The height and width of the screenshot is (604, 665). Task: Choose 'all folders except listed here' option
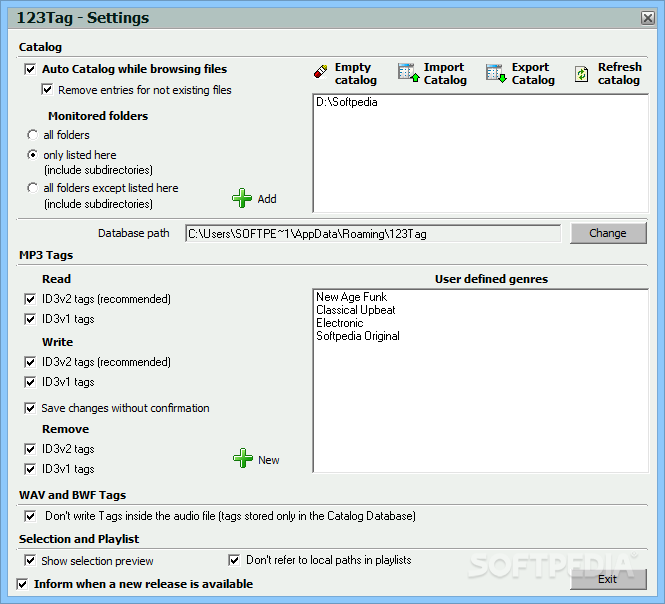click(32, 188)
